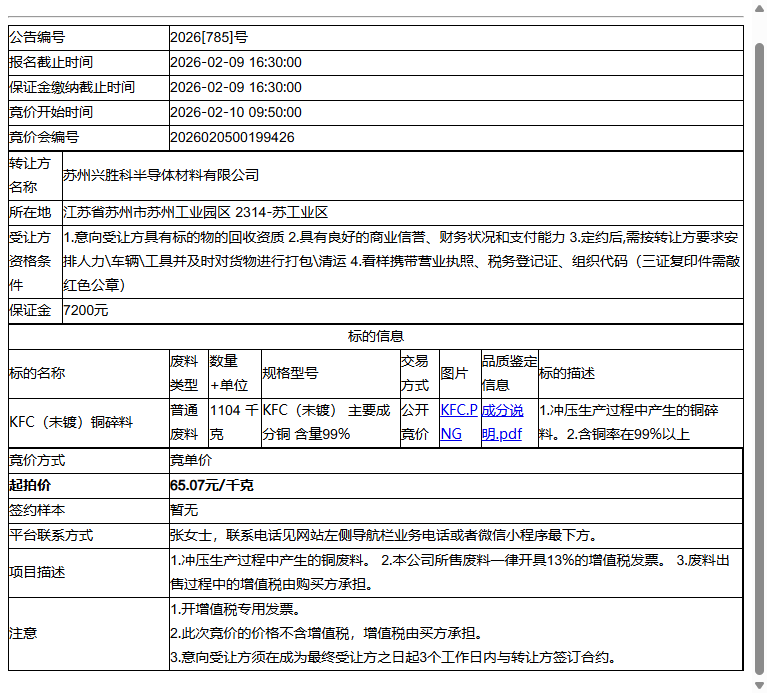Click the 交易方式 column header

[420, 374]
